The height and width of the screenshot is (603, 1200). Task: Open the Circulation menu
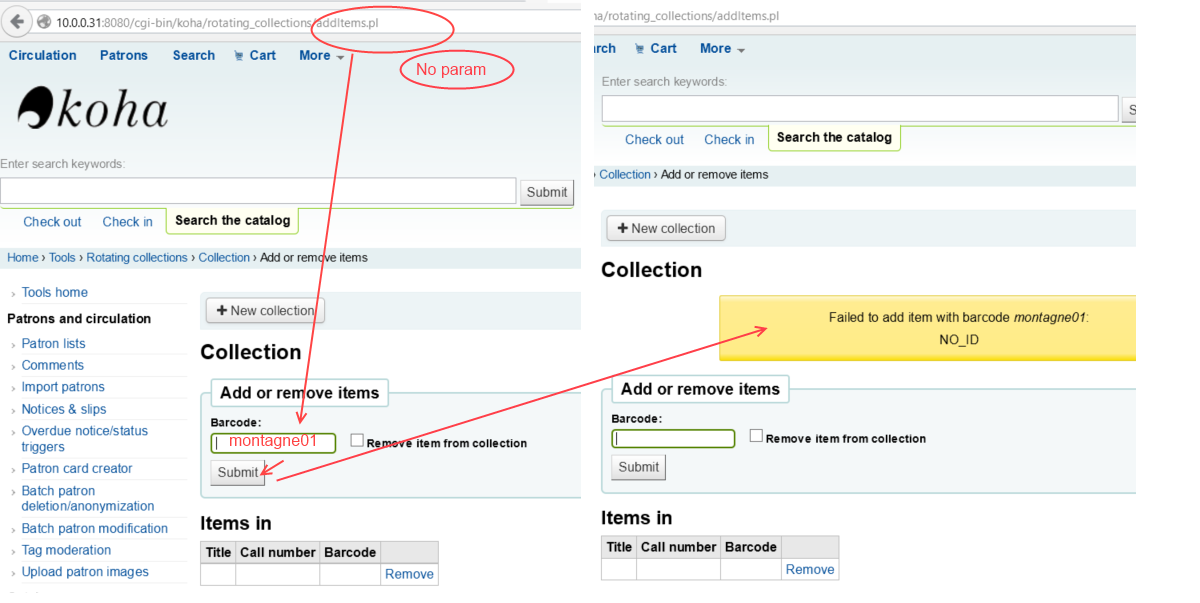[x=43, y=56]
